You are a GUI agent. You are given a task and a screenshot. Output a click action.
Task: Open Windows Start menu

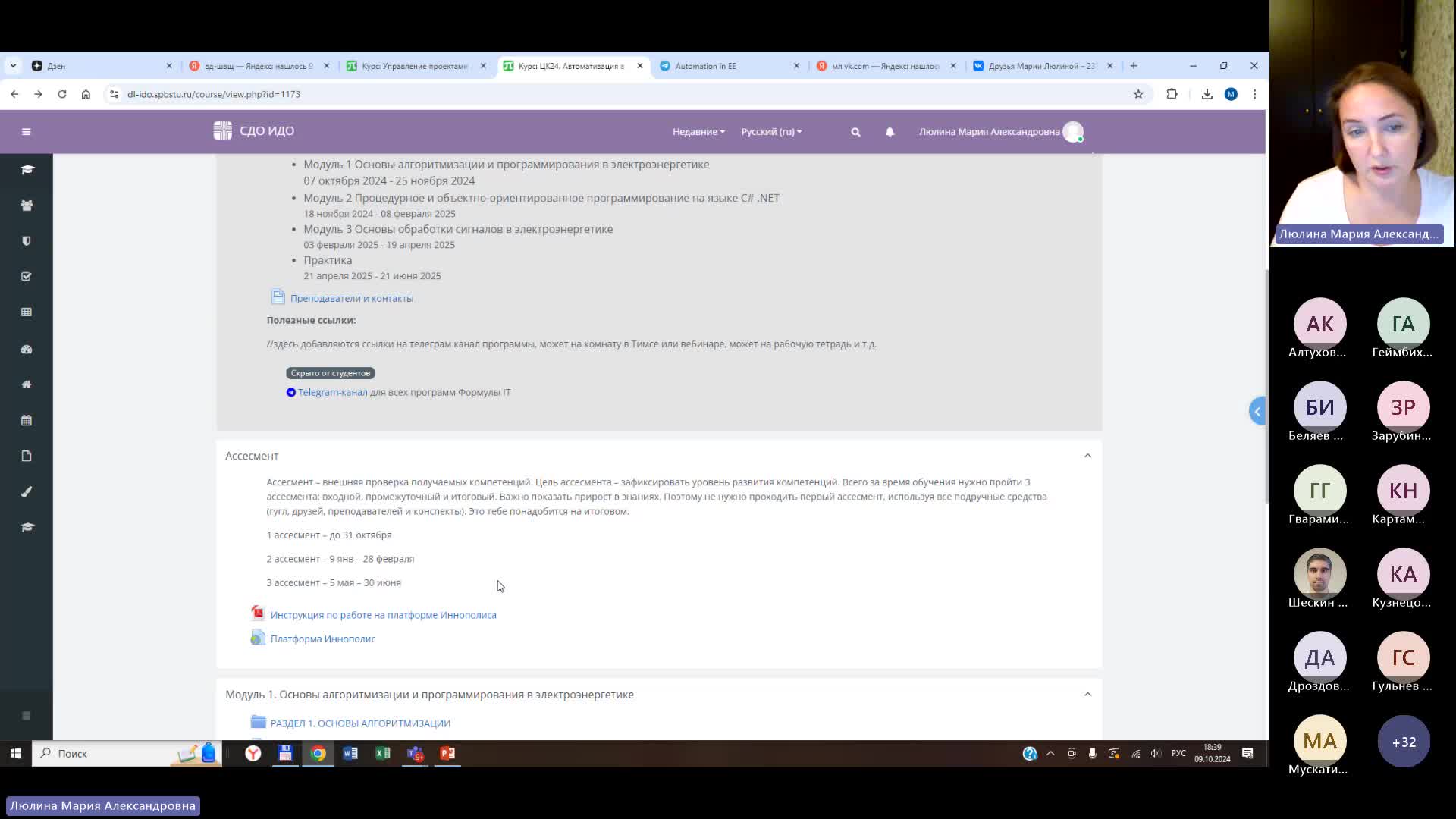tap(15, 754)
